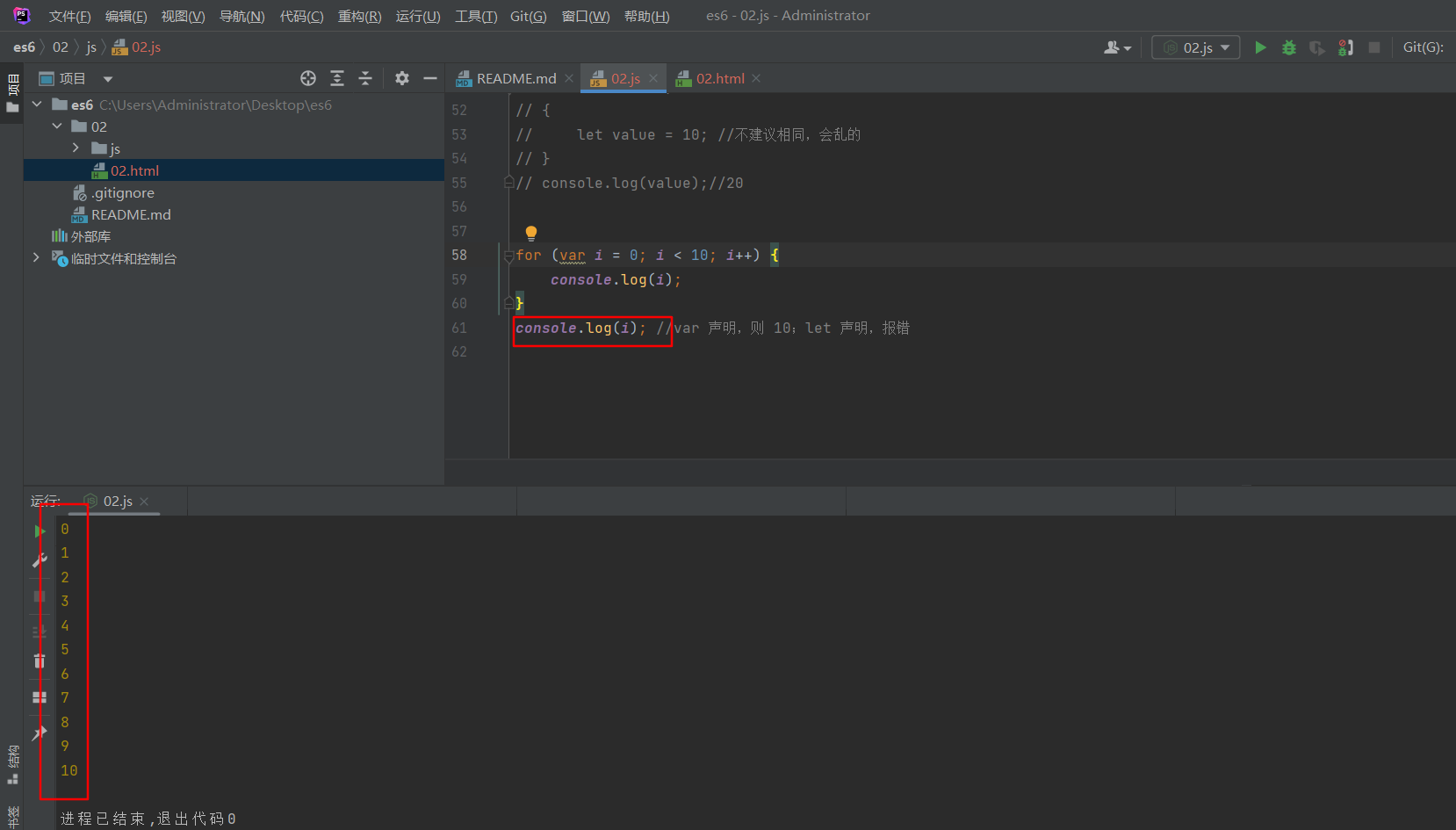Click line number 61 in the gutter
Image resolution: width=1456 pixels, height=830 pixels.
click(x=459, y=328)
